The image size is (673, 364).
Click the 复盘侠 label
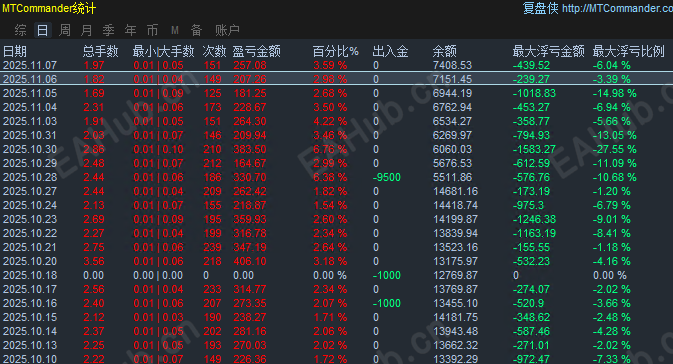pos(541,8)
